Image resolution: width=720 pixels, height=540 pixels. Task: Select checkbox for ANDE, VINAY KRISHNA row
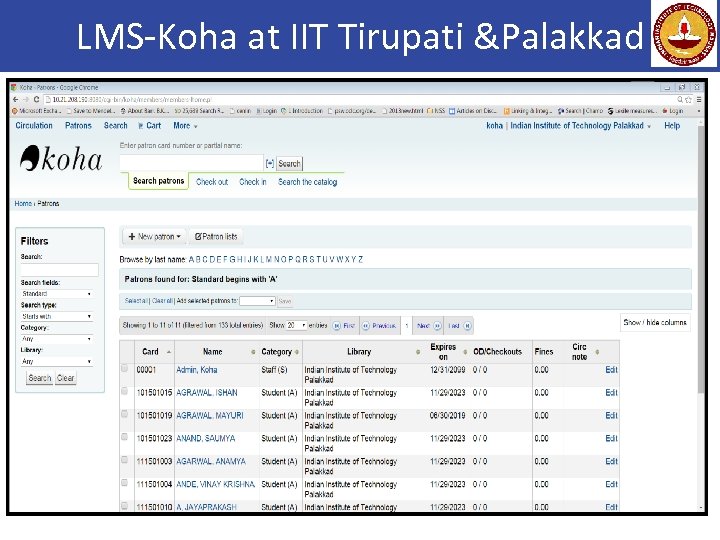click(x=124, y=483)
